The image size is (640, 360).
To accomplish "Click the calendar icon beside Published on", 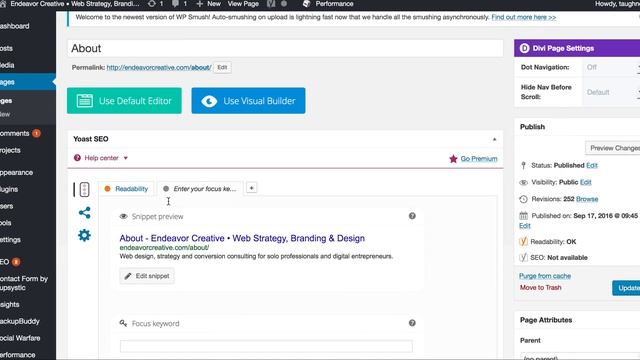I will click(x=523, y=216).
